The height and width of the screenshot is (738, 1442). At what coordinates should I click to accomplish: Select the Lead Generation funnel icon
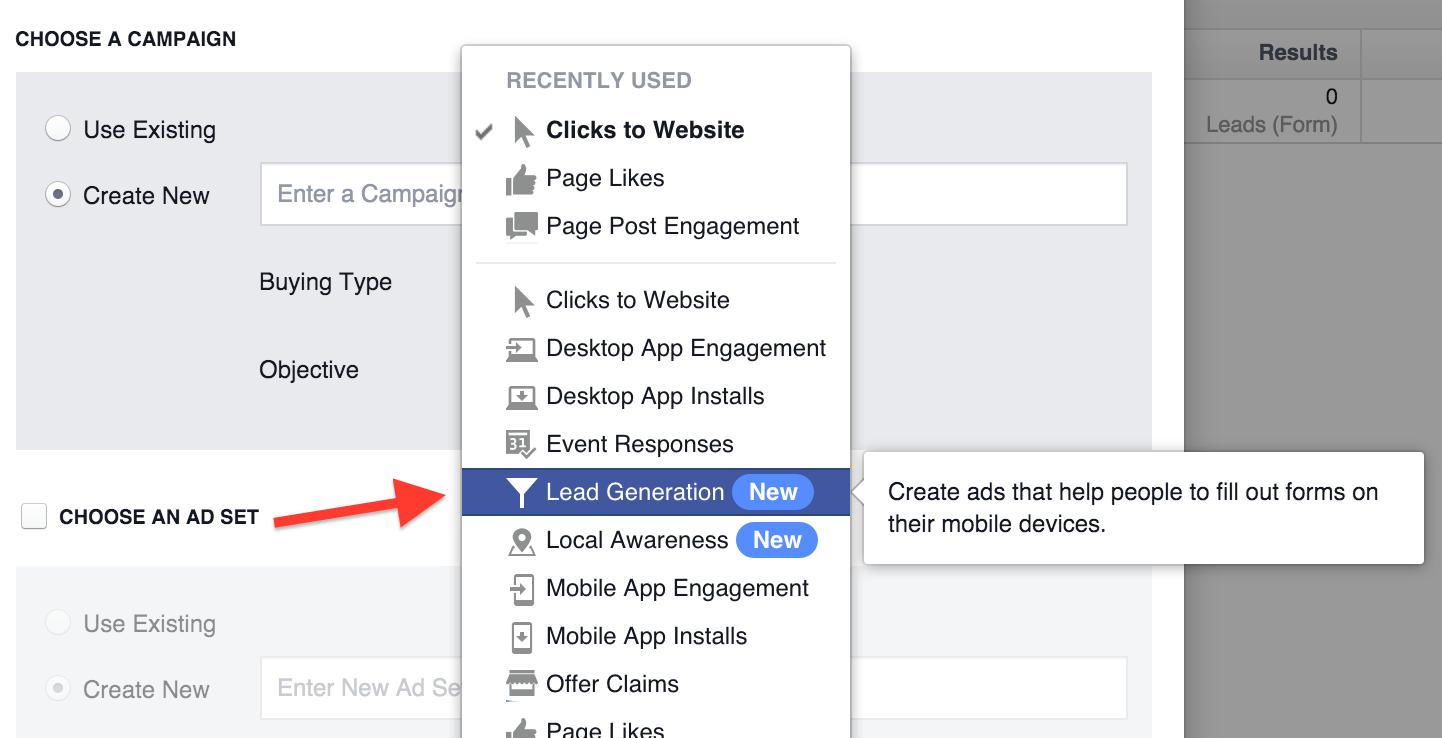[521, 491]
